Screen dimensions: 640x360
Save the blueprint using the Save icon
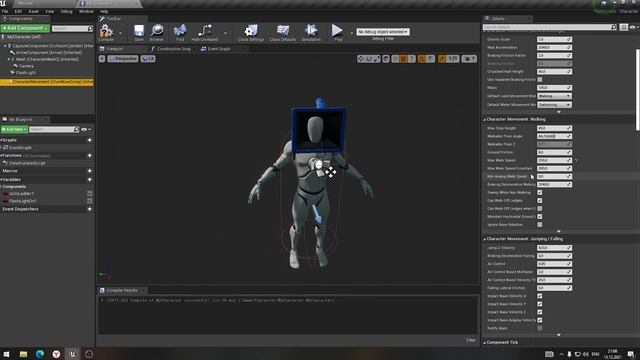pyautogui.click(x=139, y=31)
